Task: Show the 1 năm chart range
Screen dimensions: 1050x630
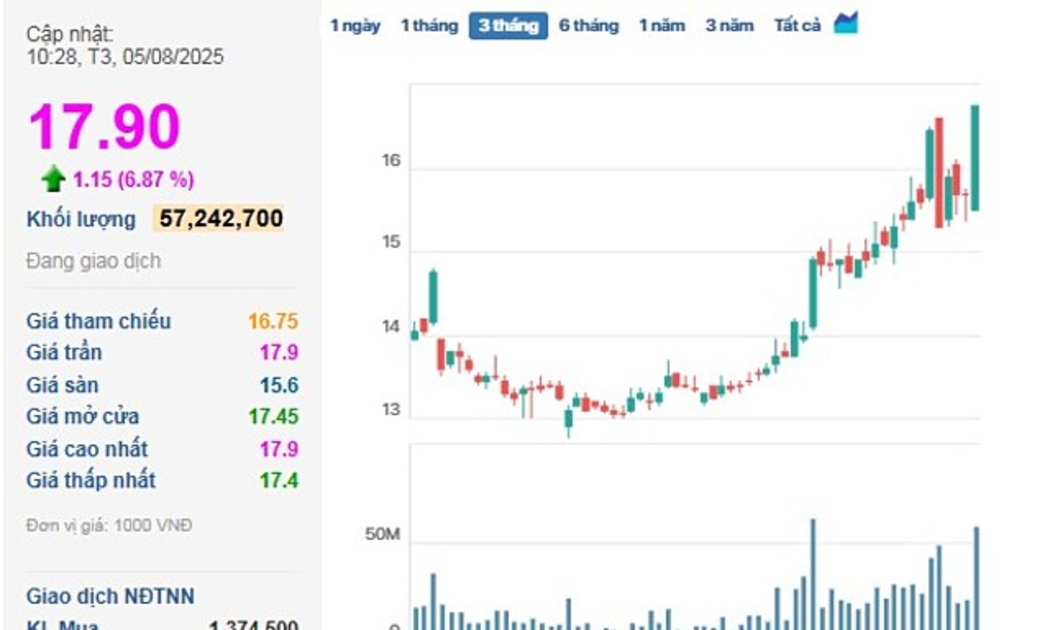Action: [x=662, y=26]
